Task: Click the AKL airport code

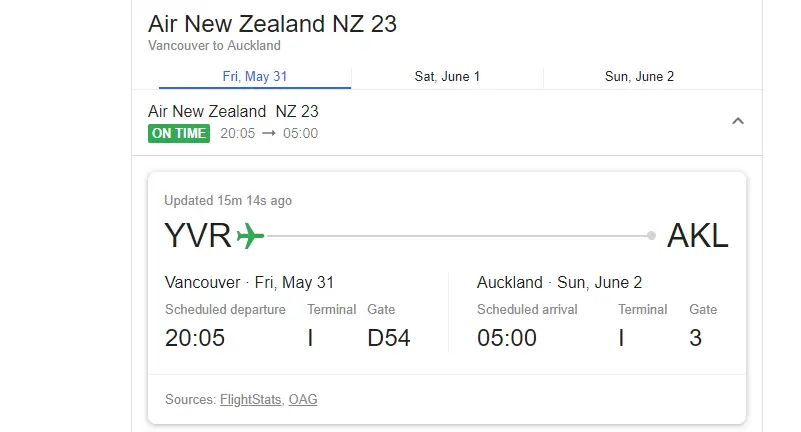Action: (x=698, y=236)
